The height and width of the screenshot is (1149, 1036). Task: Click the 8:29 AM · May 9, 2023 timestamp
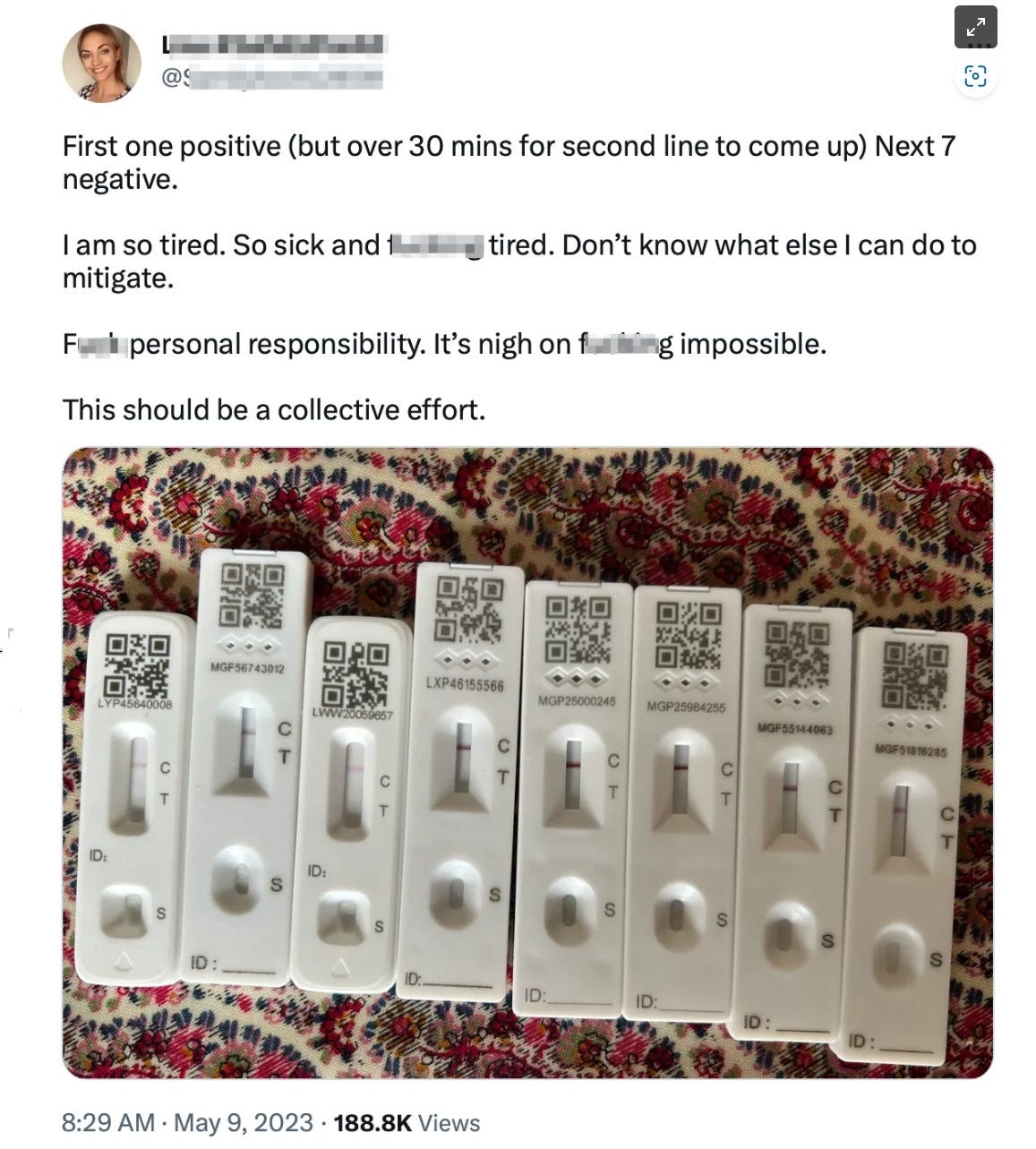click(187, 1123)
